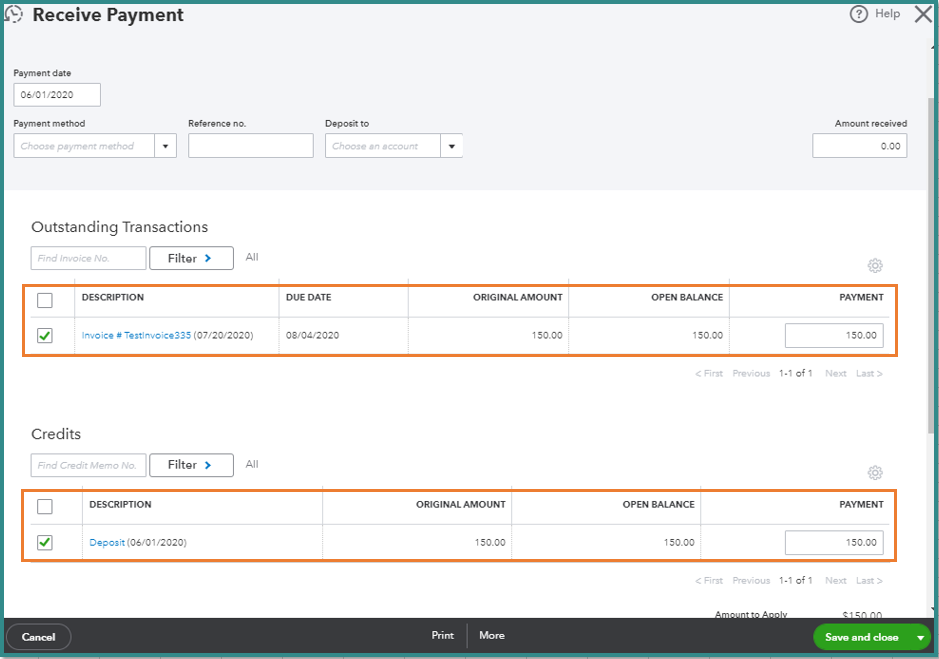Image resolution: width=939 pixels, height=659 pixels.
Task: Click the Cancel button
Action: click(x=38, y=637)
